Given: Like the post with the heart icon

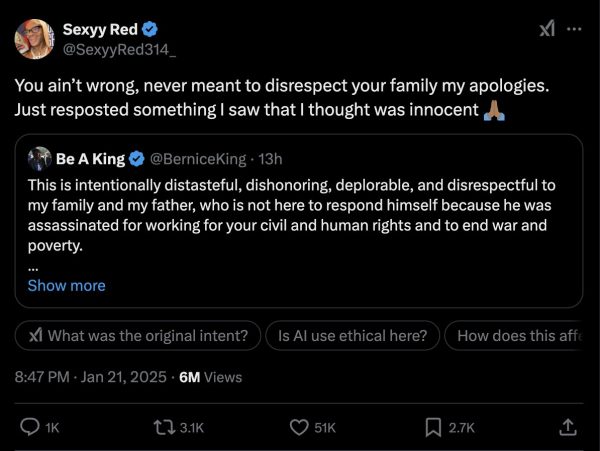Looking at the screenshot, I should click(x=298, y=427).
